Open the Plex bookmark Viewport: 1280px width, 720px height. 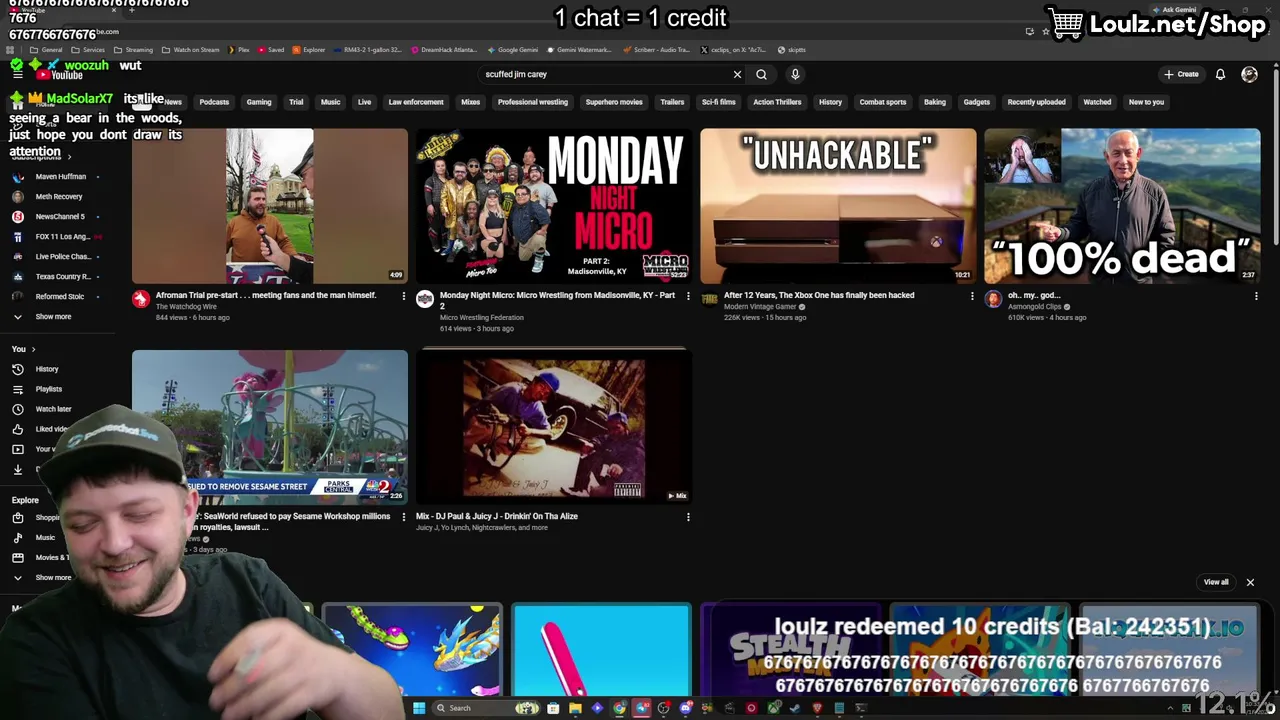pos(237,50)
